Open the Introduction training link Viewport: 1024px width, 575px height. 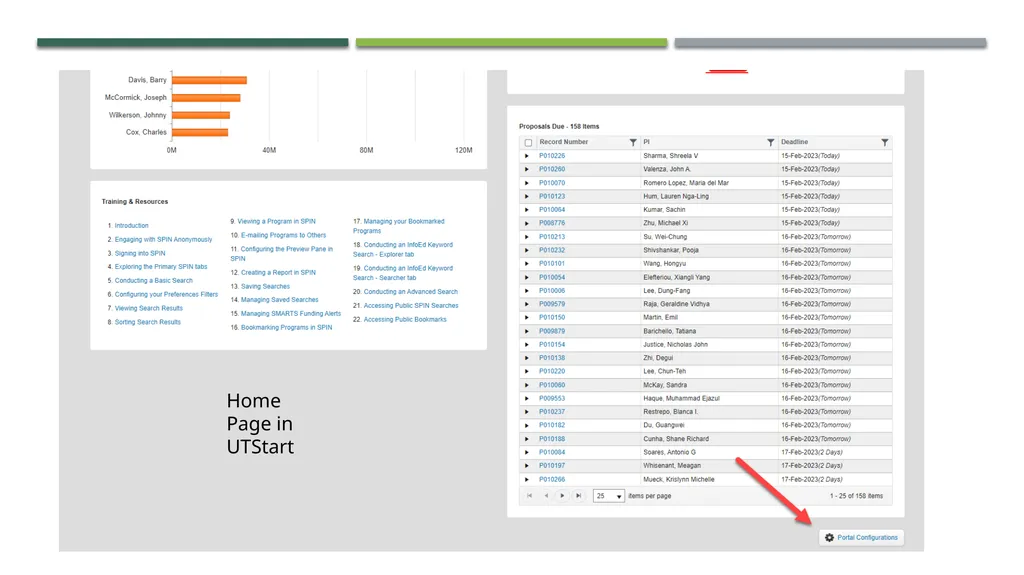131,225
